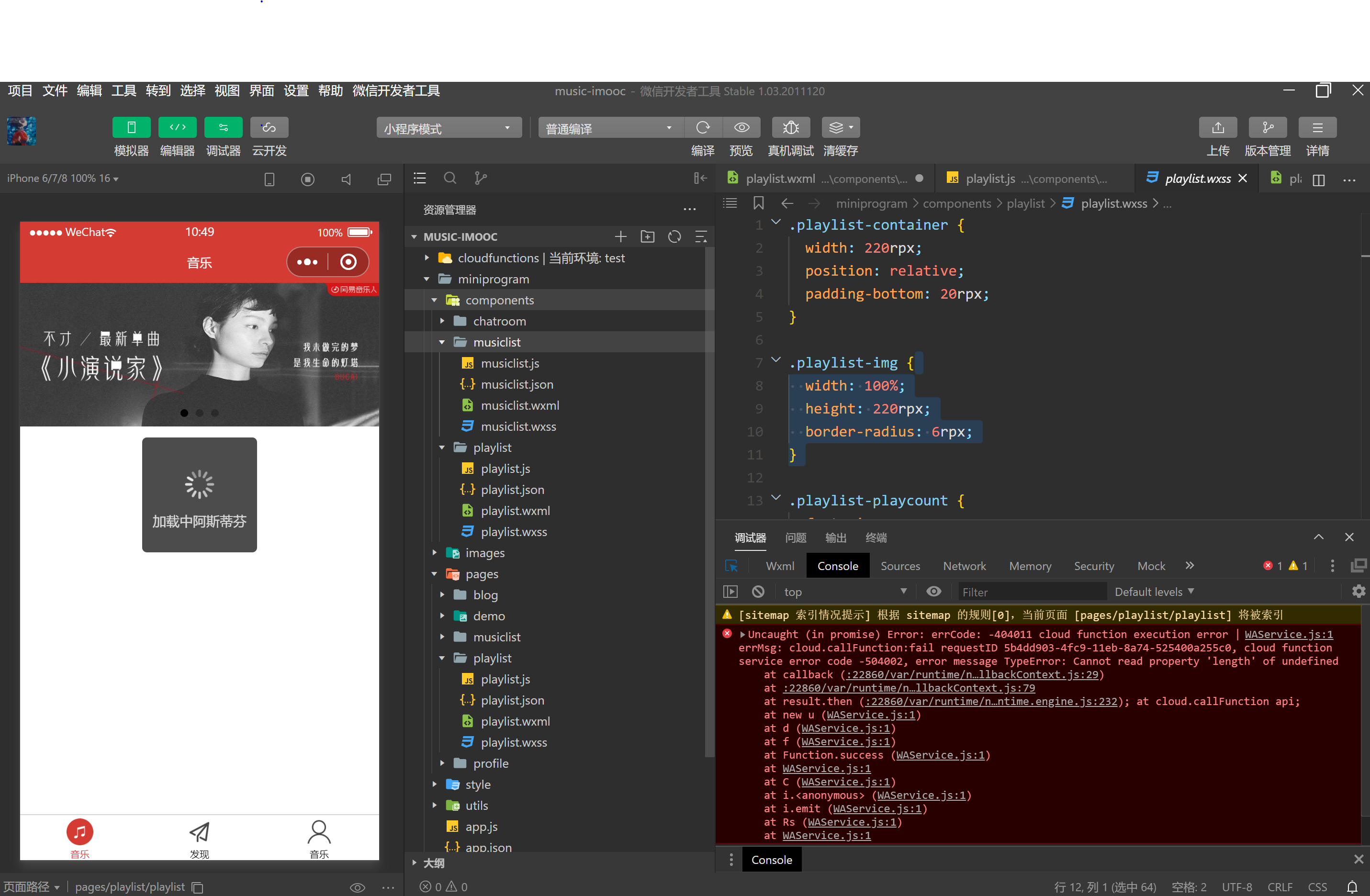Toggle console live expression eye
1370x896 pixels.
(x=933, y=592)
